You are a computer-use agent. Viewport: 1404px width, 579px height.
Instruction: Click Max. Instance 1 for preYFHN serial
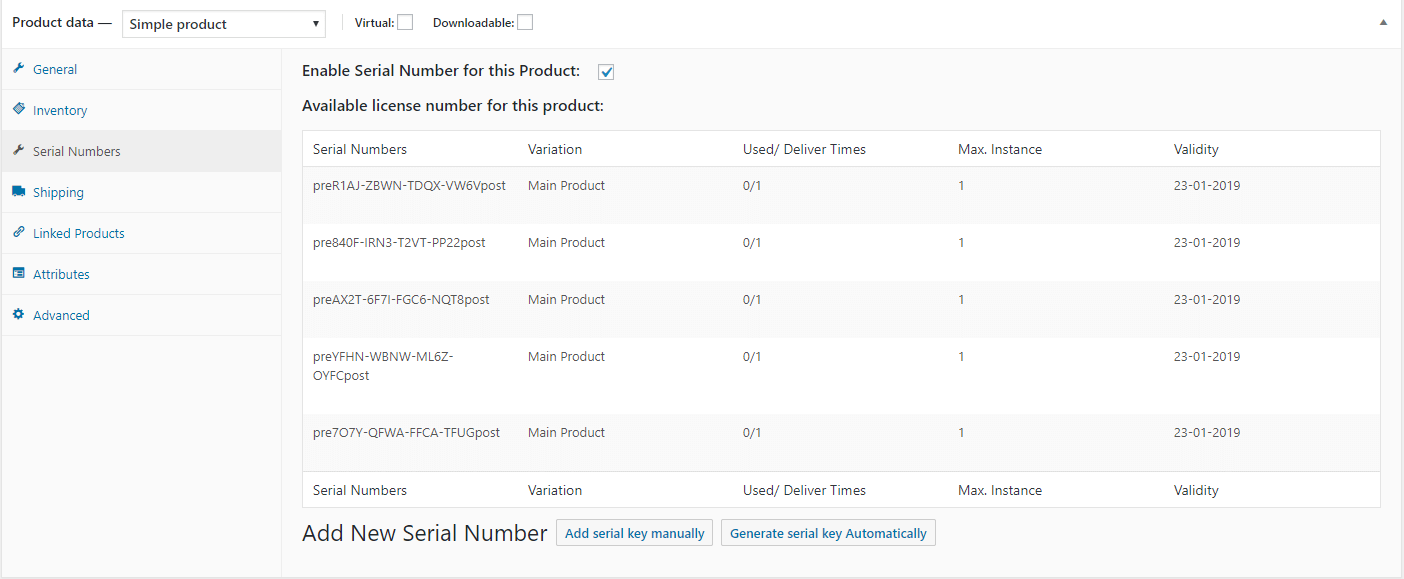pos(961,356)
